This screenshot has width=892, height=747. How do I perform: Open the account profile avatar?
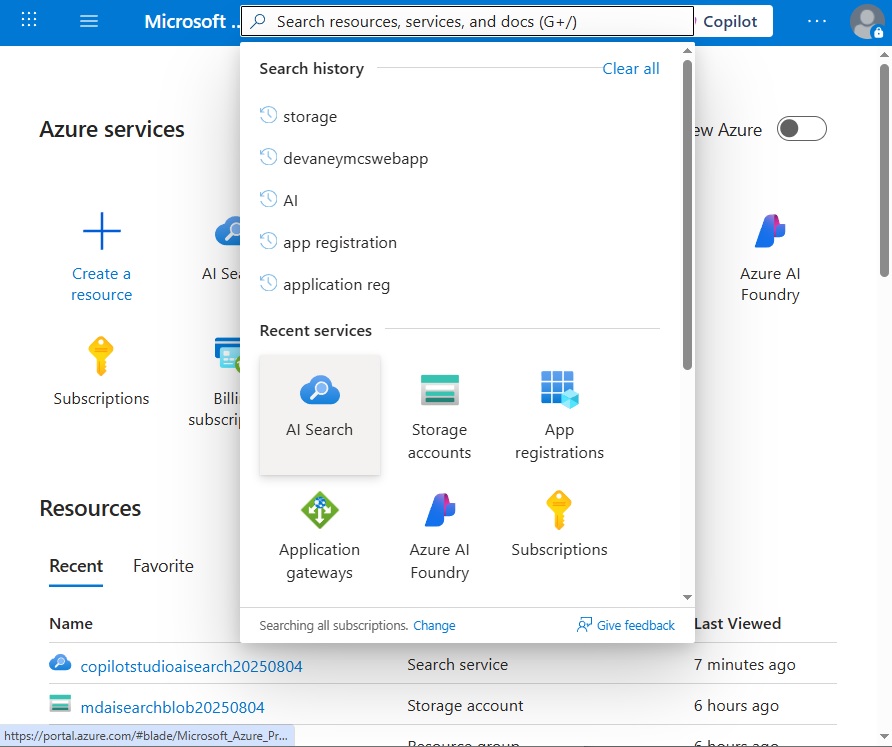pyautogui.click(x=866, y=21)
